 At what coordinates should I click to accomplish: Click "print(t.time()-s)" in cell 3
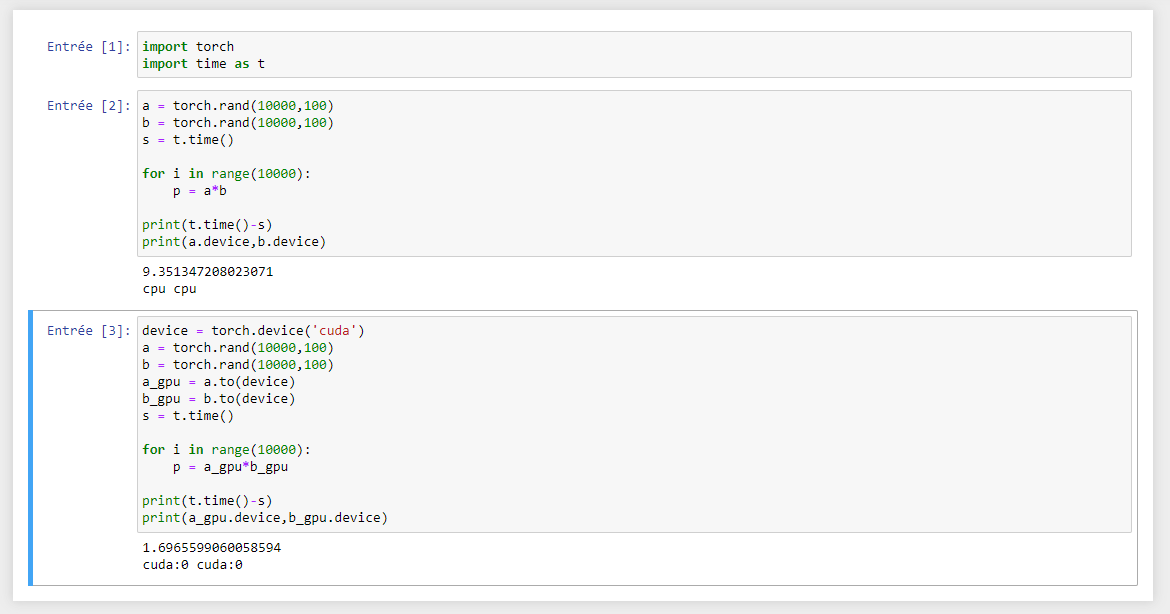tap(207, 501)
